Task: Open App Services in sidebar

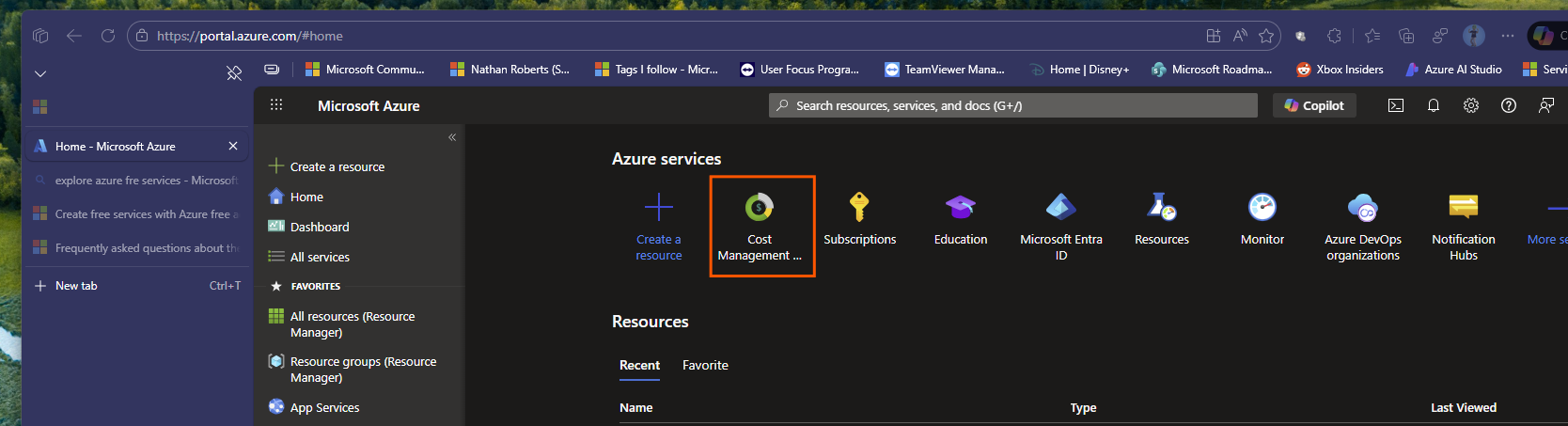Action: [314, 407]
